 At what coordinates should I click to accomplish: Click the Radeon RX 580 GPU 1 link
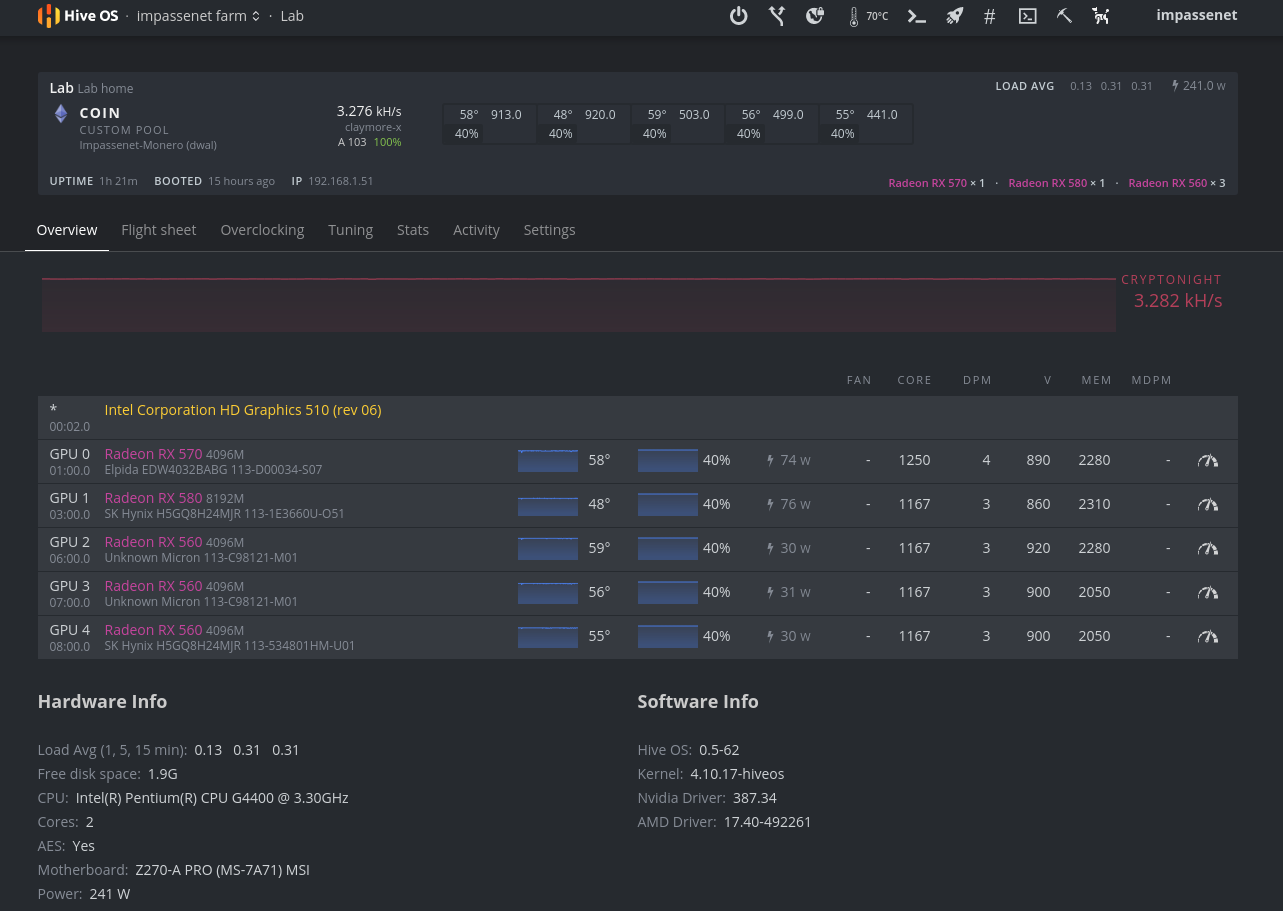tap(153, 498)
